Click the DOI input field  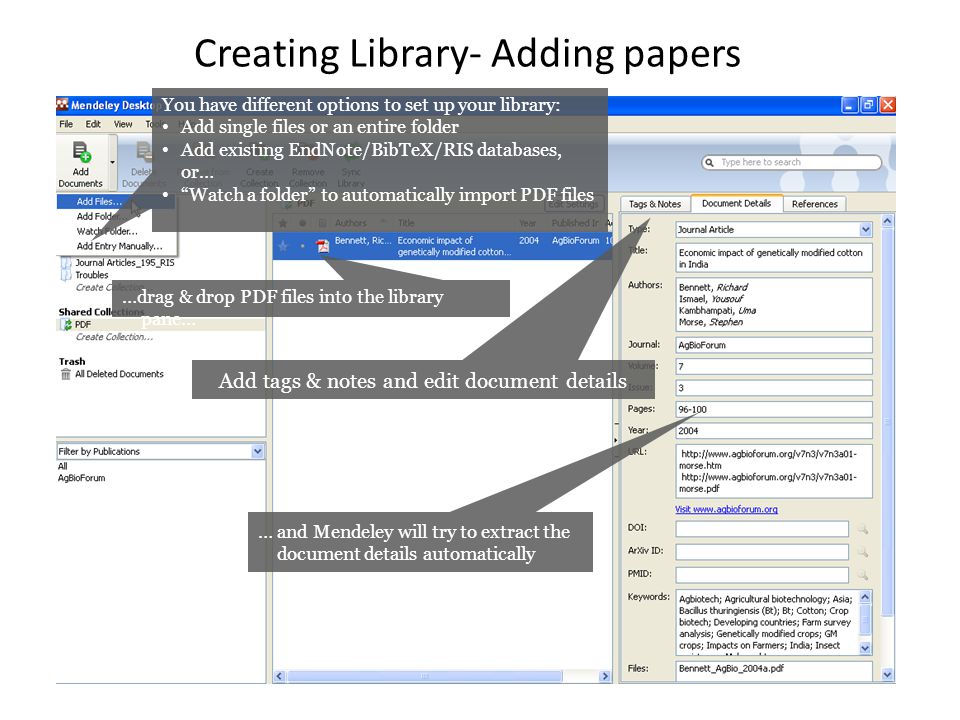point(762,529)
